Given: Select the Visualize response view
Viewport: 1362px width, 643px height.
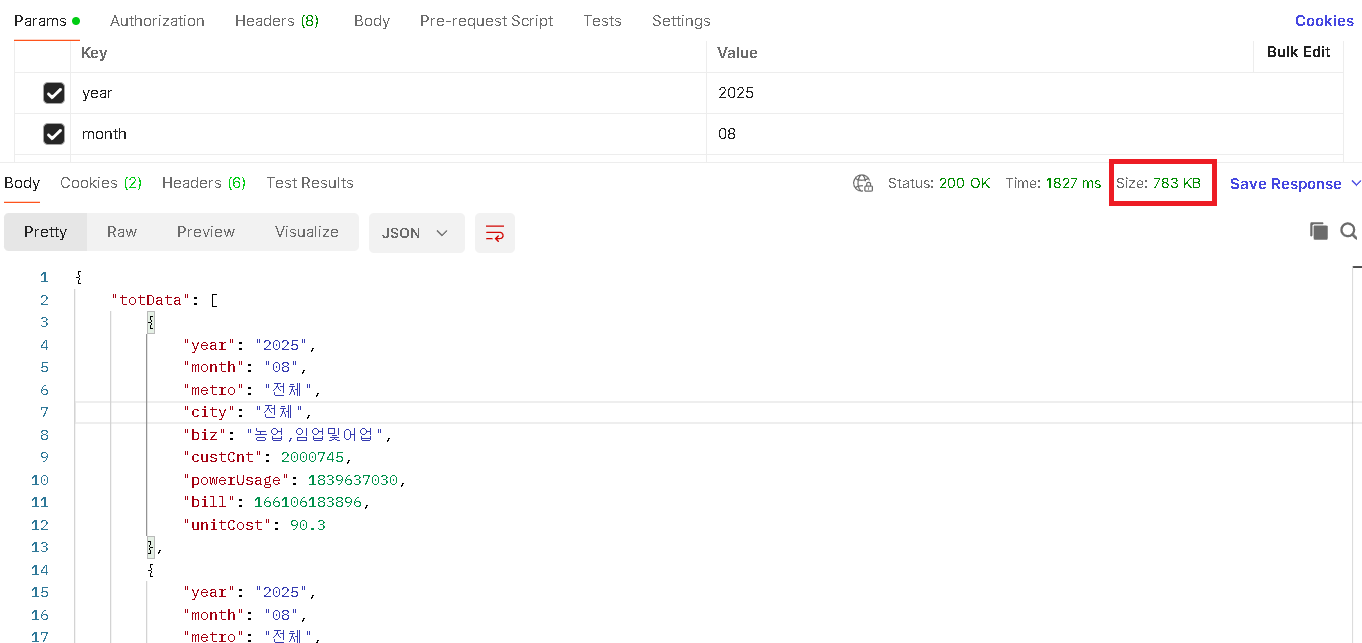Looking at the screenshot, I should click(x=306, y=232).
